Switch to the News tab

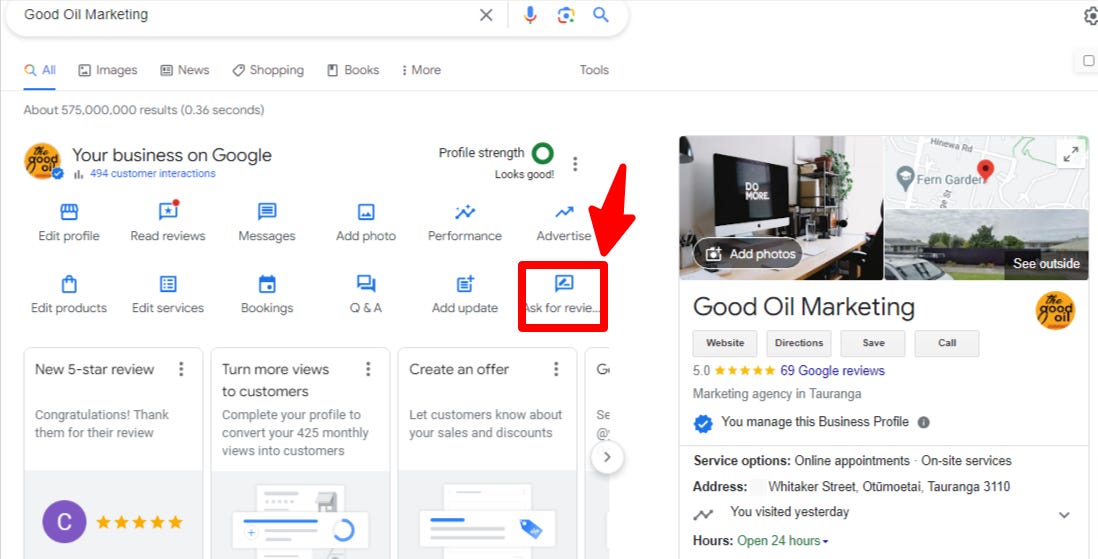click(185, 70)
